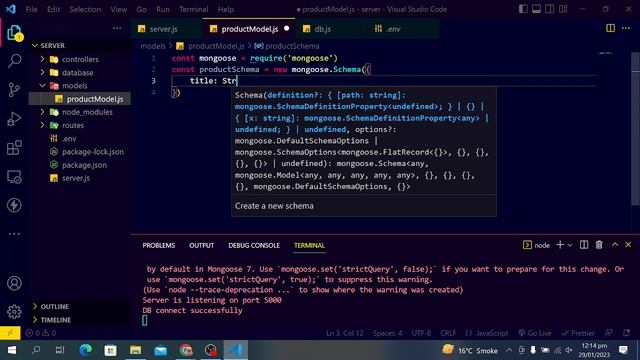The height and width of the screenshot is (360, 640).
Task: Show errors and warnings count in status bar
Action: click(x=41, y=333)
